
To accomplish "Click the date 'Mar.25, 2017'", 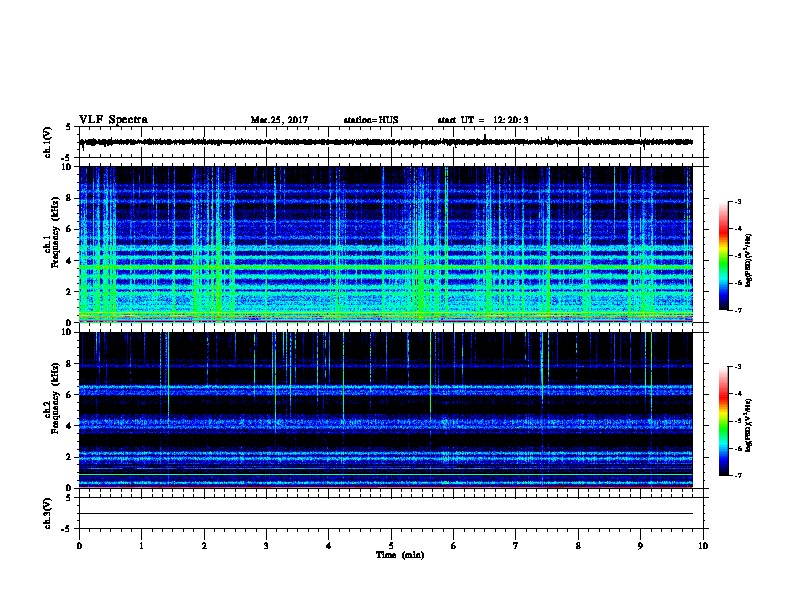I will pyautogui.click(x=279, y=120).
